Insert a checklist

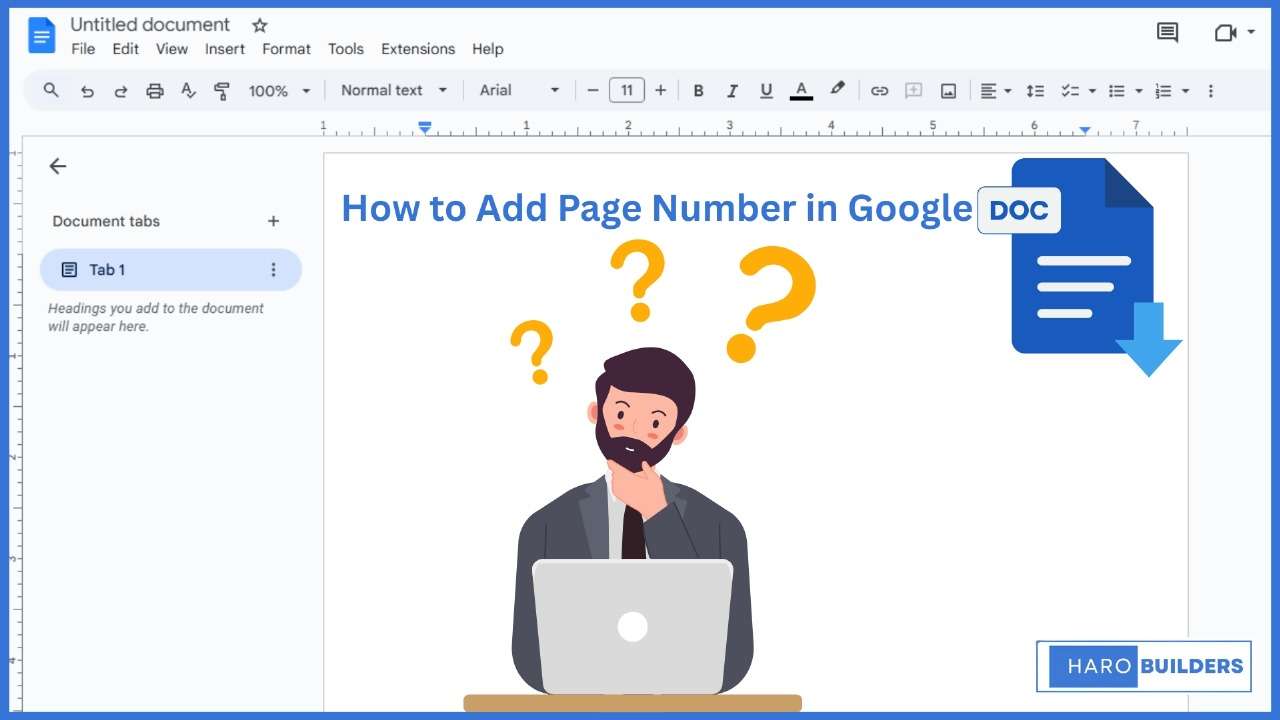tap(1070, 91)
